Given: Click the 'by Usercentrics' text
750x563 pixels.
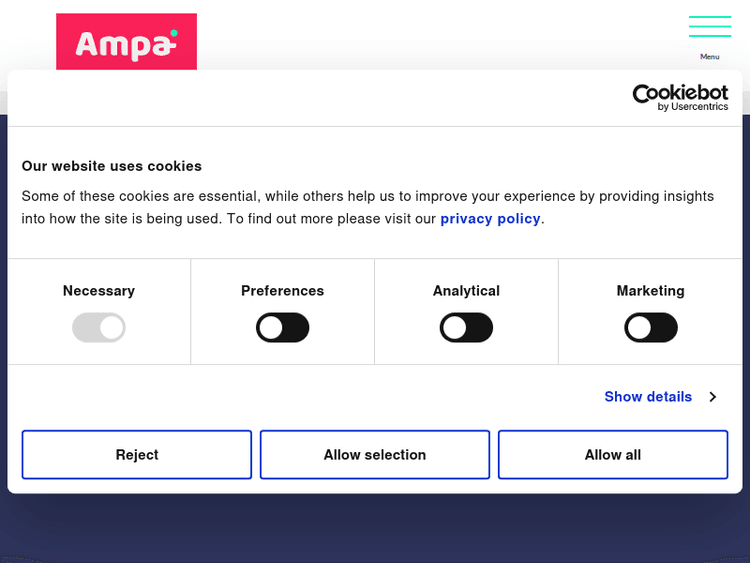Looking at the screenshot, I should tap(693, 107).
